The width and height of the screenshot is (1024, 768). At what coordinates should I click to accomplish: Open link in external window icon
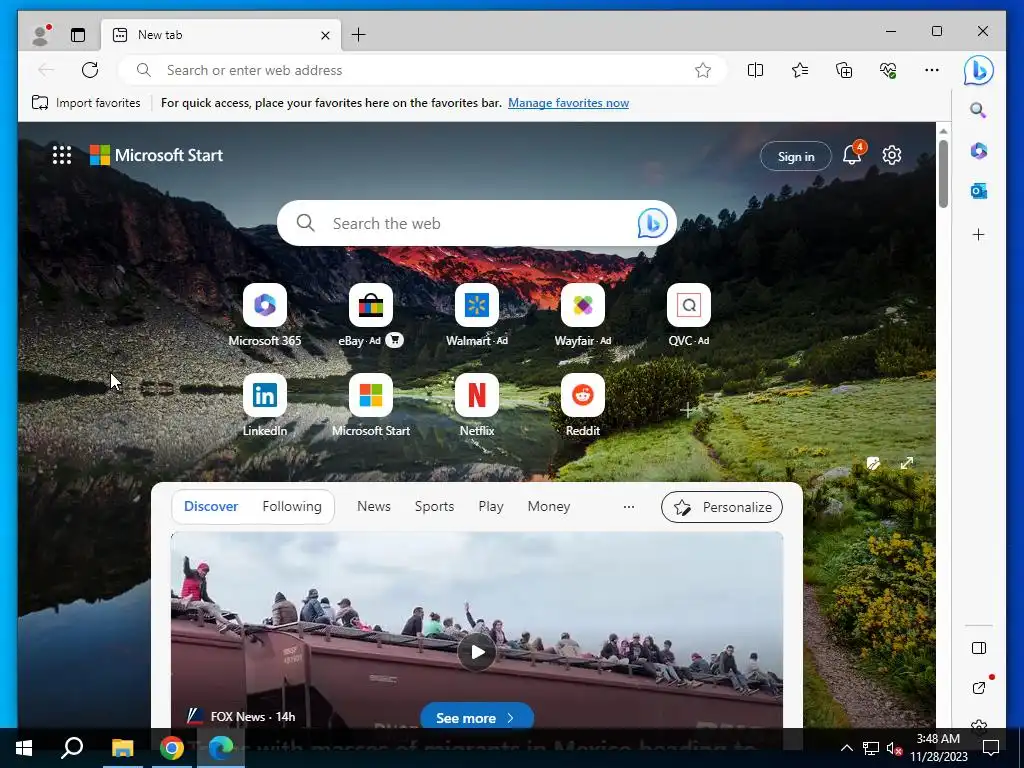pos(978,688)
